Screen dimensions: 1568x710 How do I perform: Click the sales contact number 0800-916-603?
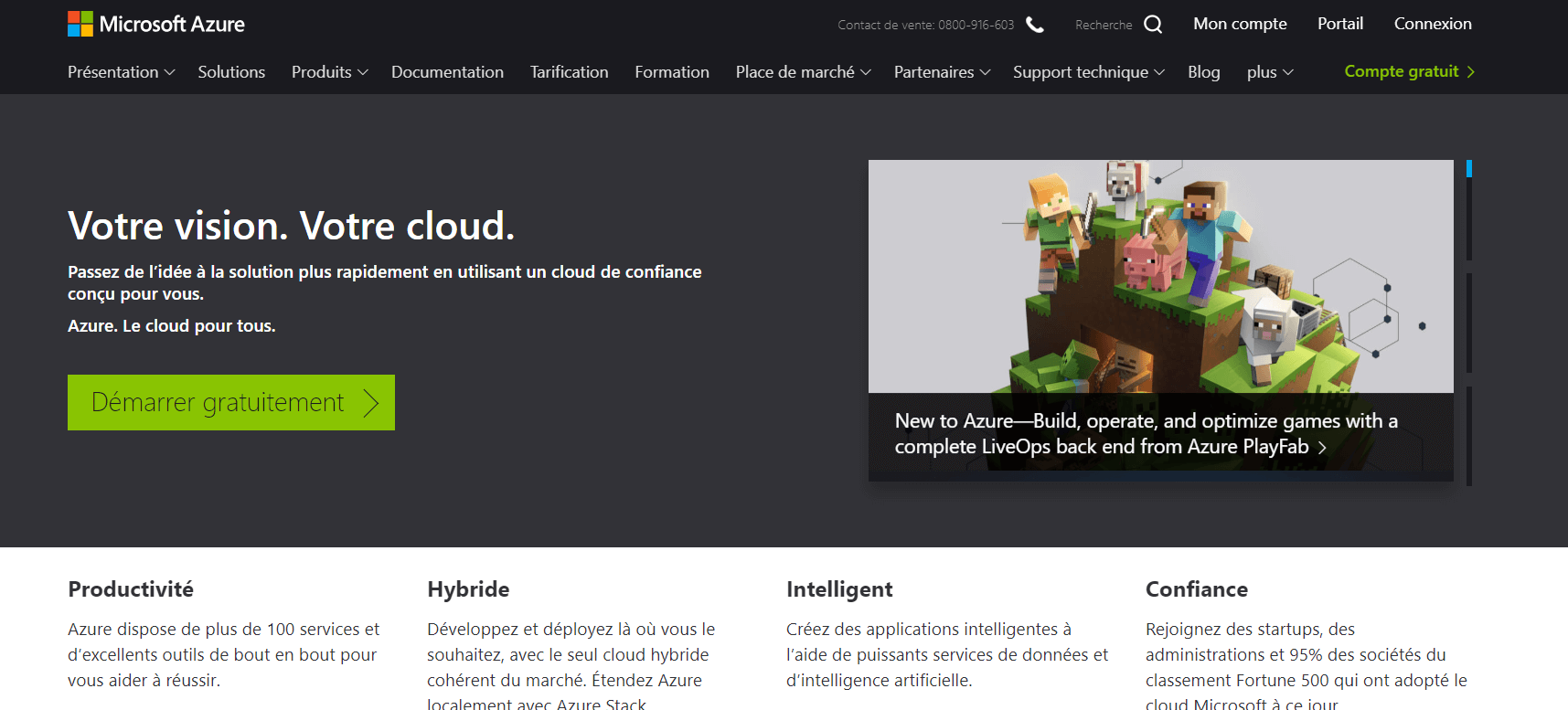[x=976, y=25]
